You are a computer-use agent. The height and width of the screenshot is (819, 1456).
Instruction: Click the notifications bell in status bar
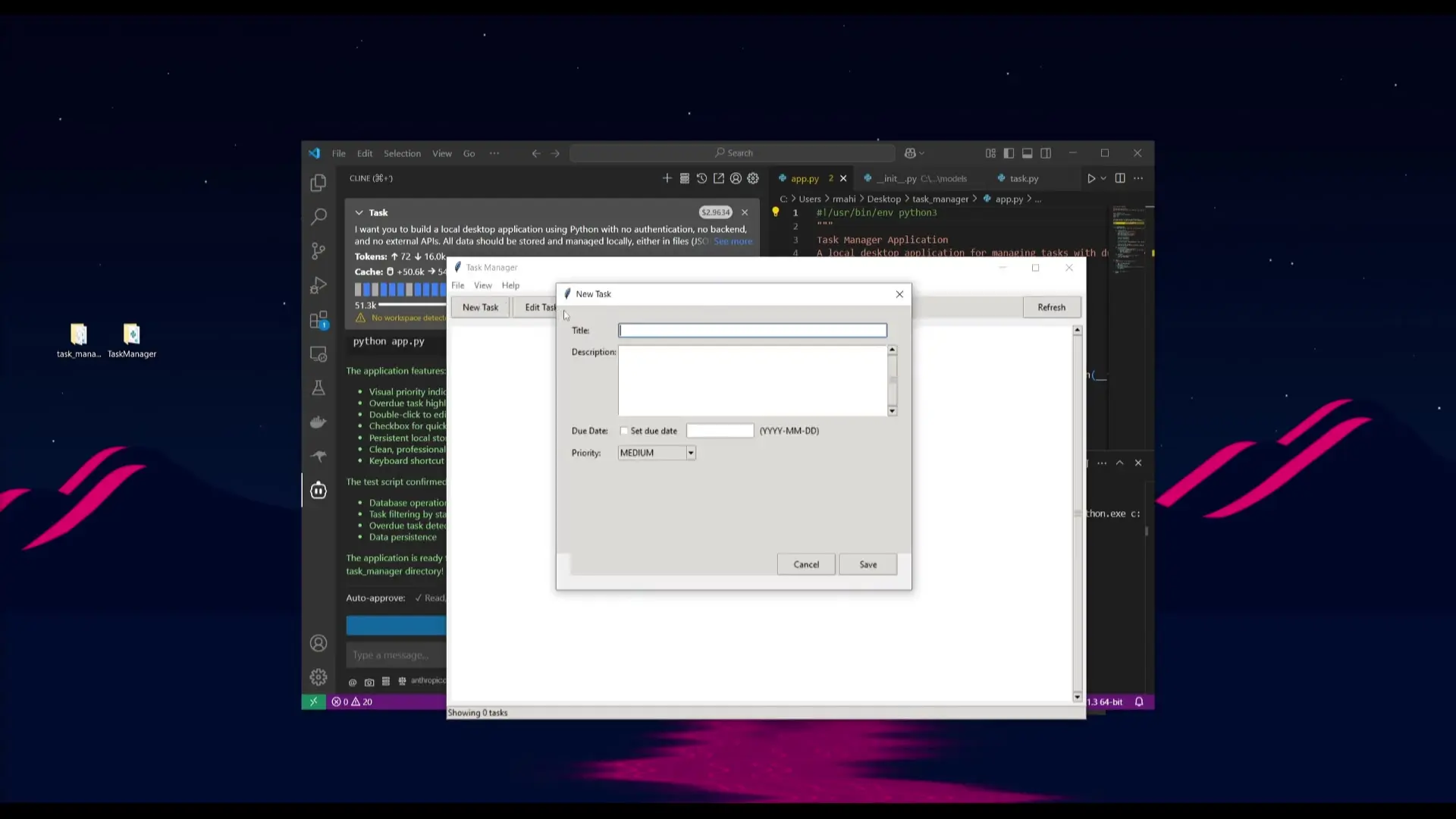1139,701
